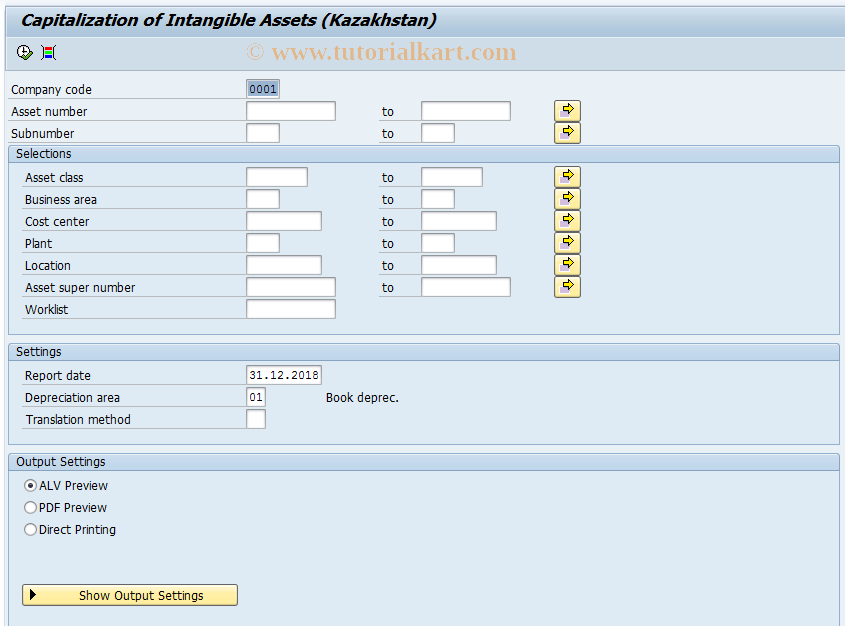Click the Cost center from field

point(284,221)
